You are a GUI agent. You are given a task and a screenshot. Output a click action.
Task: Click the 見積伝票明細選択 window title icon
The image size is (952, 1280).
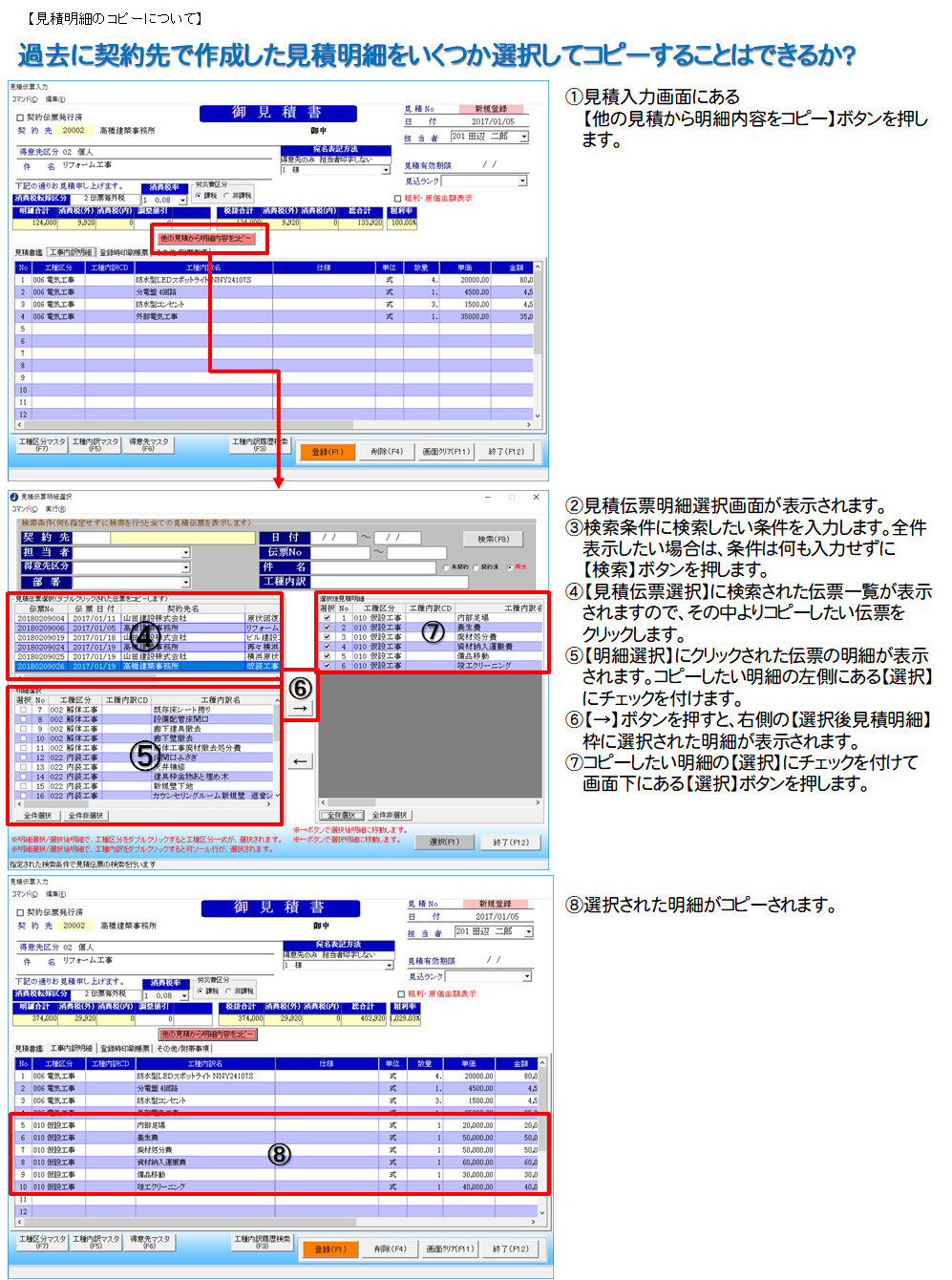tap(14, 497)
